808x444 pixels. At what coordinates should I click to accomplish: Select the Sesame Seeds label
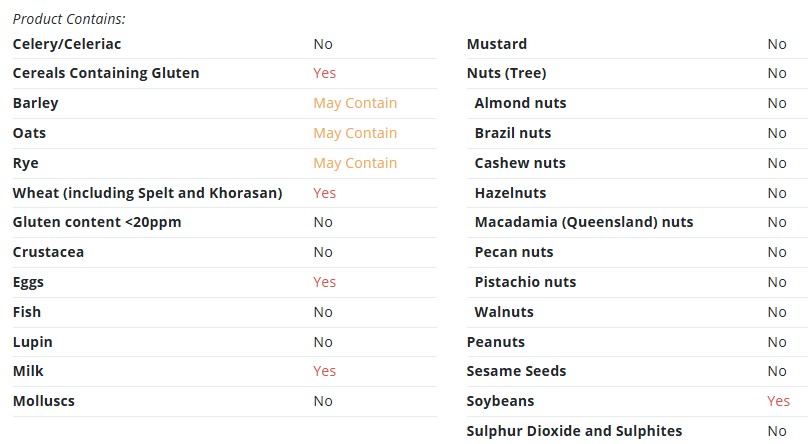pos(516,371)
